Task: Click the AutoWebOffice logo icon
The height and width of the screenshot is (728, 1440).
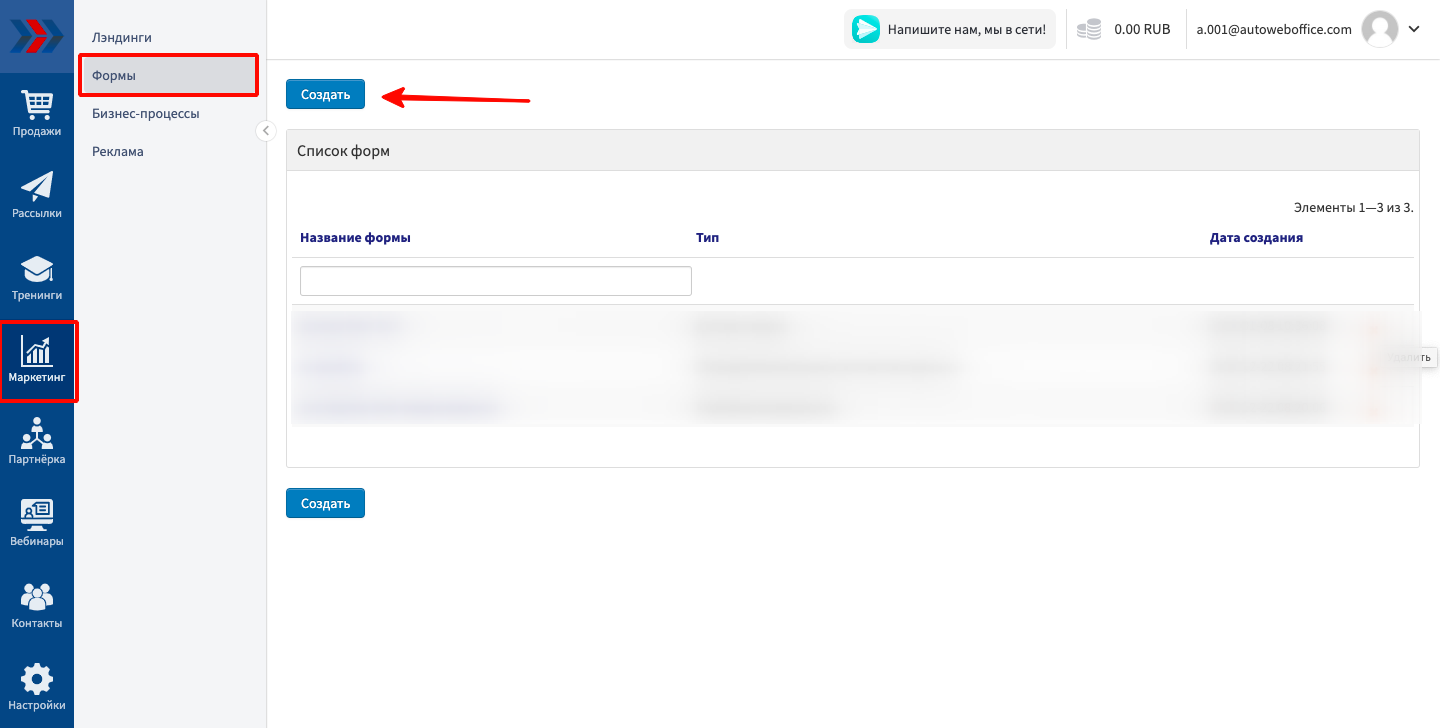Action: point(36,36)
